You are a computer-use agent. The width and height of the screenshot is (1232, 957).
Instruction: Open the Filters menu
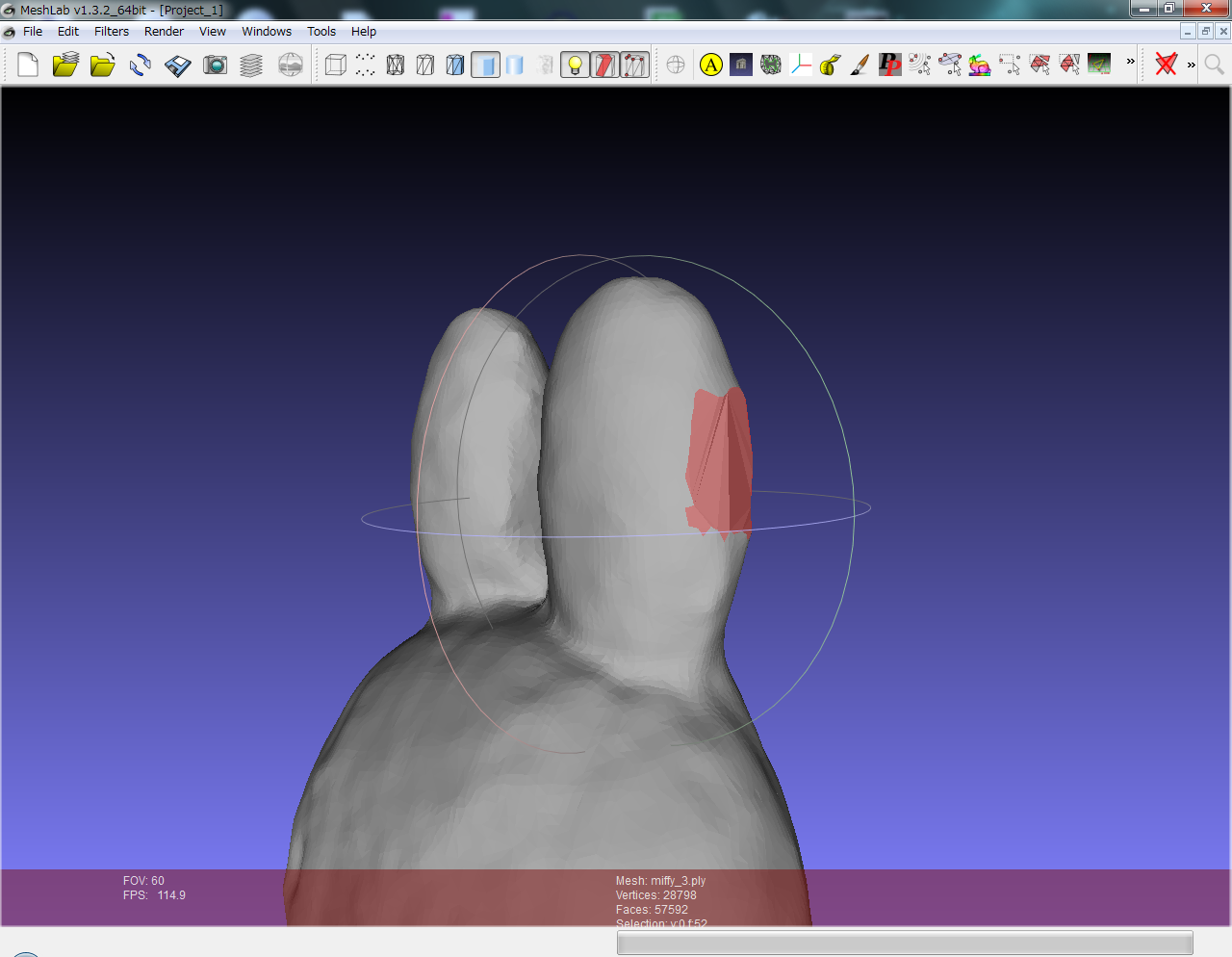point(112,32)
